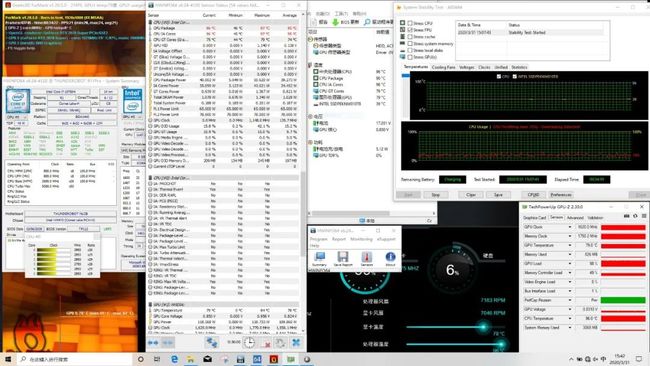Open Sensors thermometer icon in HWiNFO64

366,258
